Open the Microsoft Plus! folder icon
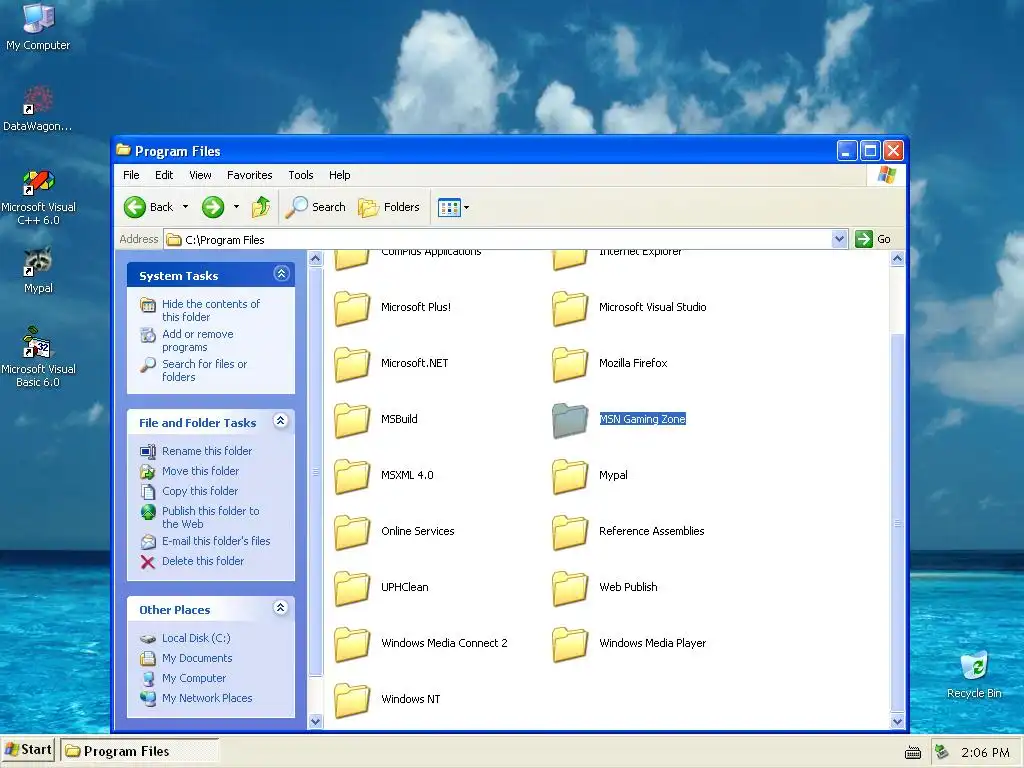This screenshot has width=1024, height=768. (352, 308)
